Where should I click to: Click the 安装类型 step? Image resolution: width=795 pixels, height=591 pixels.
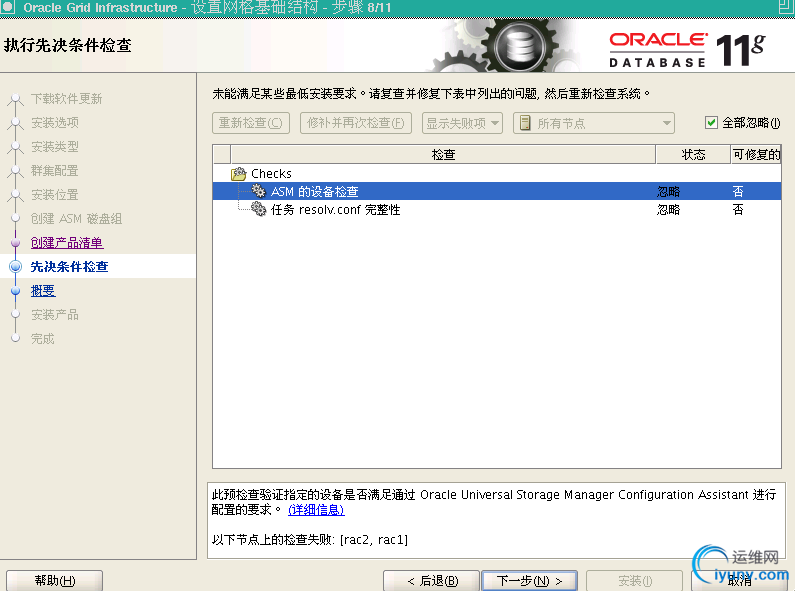tap(55, 146)
